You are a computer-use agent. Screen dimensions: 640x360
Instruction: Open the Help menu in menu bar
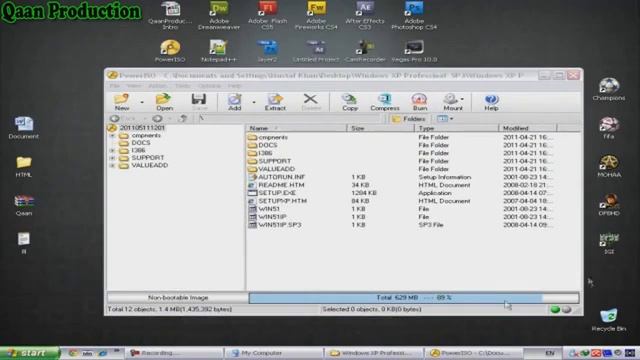pos(234,86)
